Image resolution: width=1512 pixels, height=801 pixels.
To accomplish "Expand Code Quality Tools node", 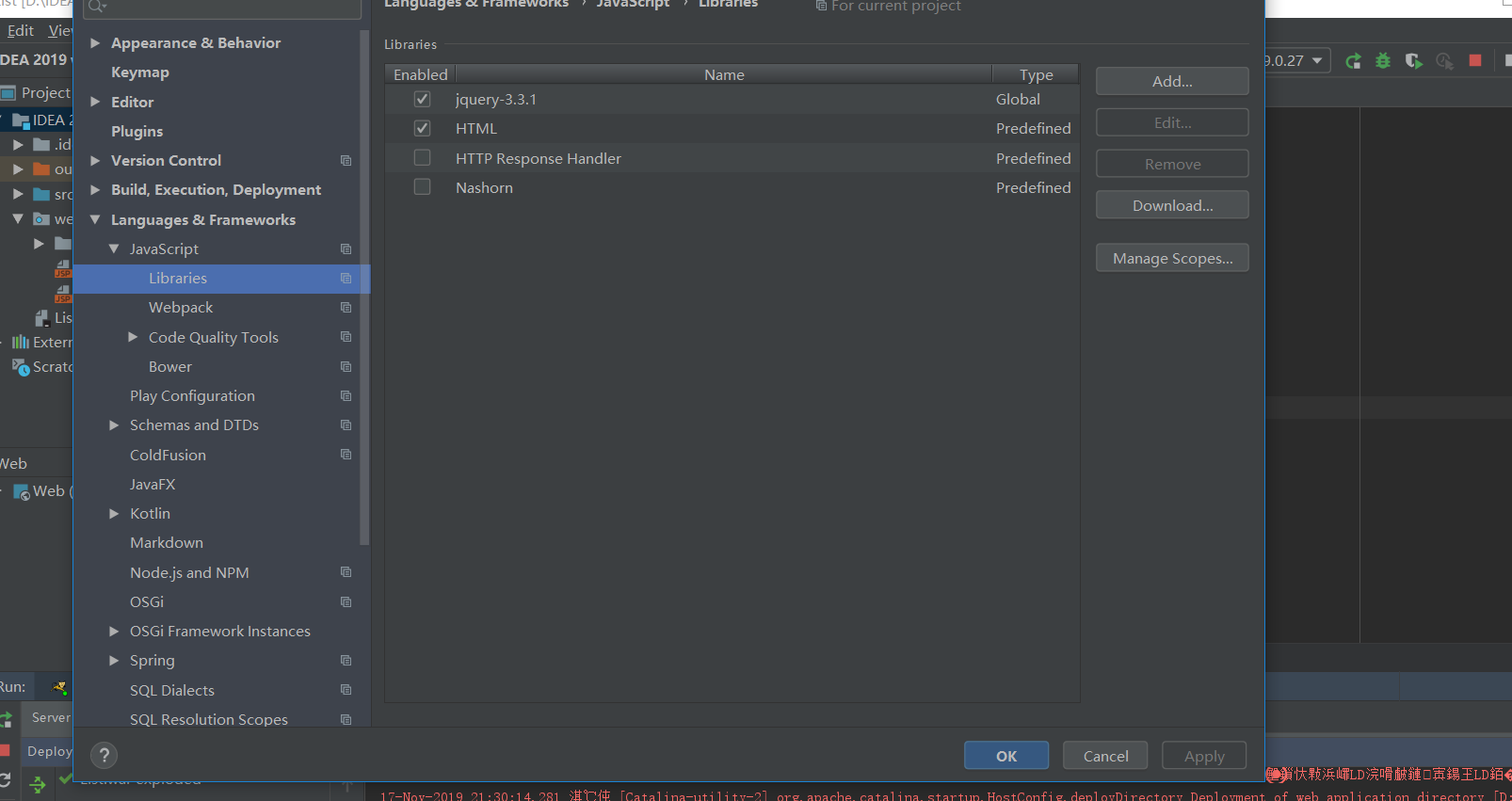I will click(133, 337).
